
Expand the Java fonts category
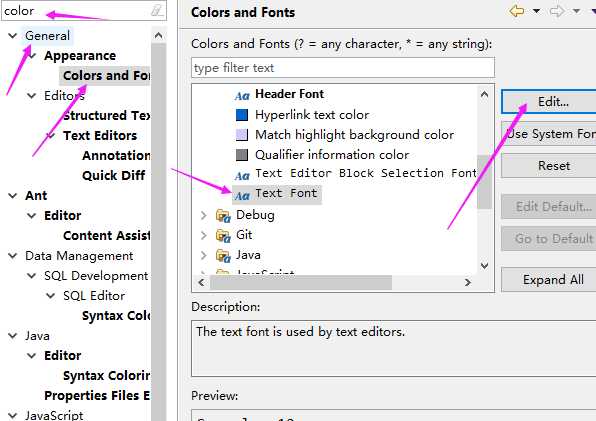204,255
